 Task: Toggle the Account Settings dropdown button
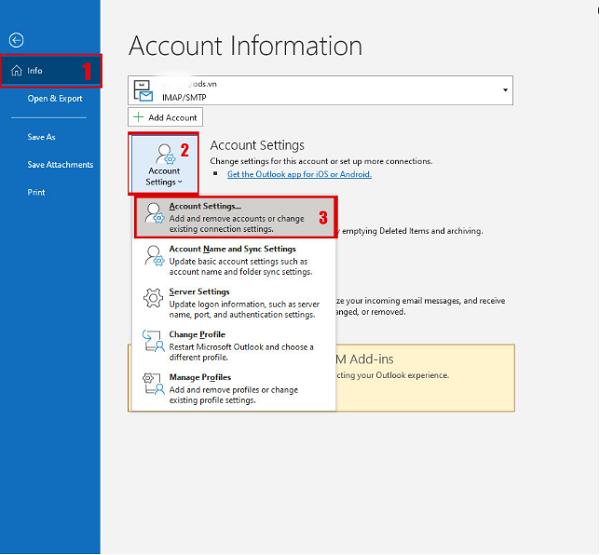[x=164, y=163]
